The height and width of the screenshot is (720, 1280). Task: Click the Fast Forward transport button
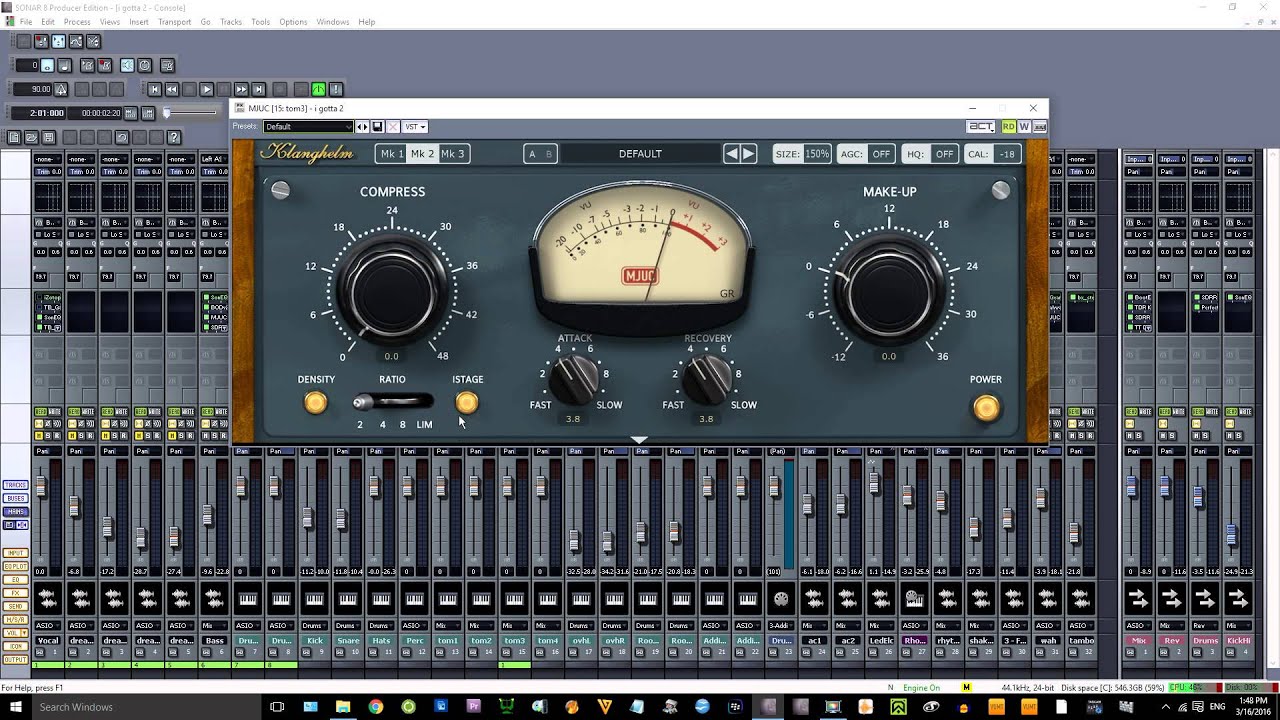click(x=241, y=89)
